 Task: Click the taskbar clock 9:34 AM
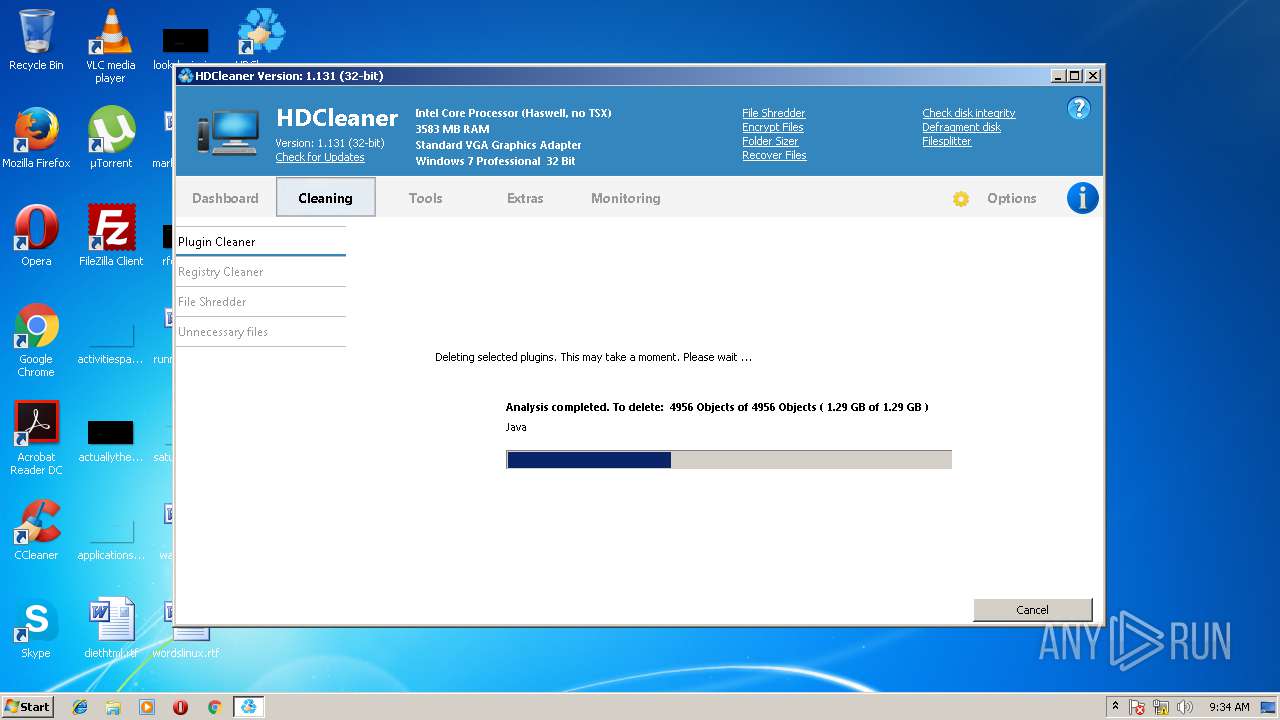pyautogui.click(x=1229, y=707)
